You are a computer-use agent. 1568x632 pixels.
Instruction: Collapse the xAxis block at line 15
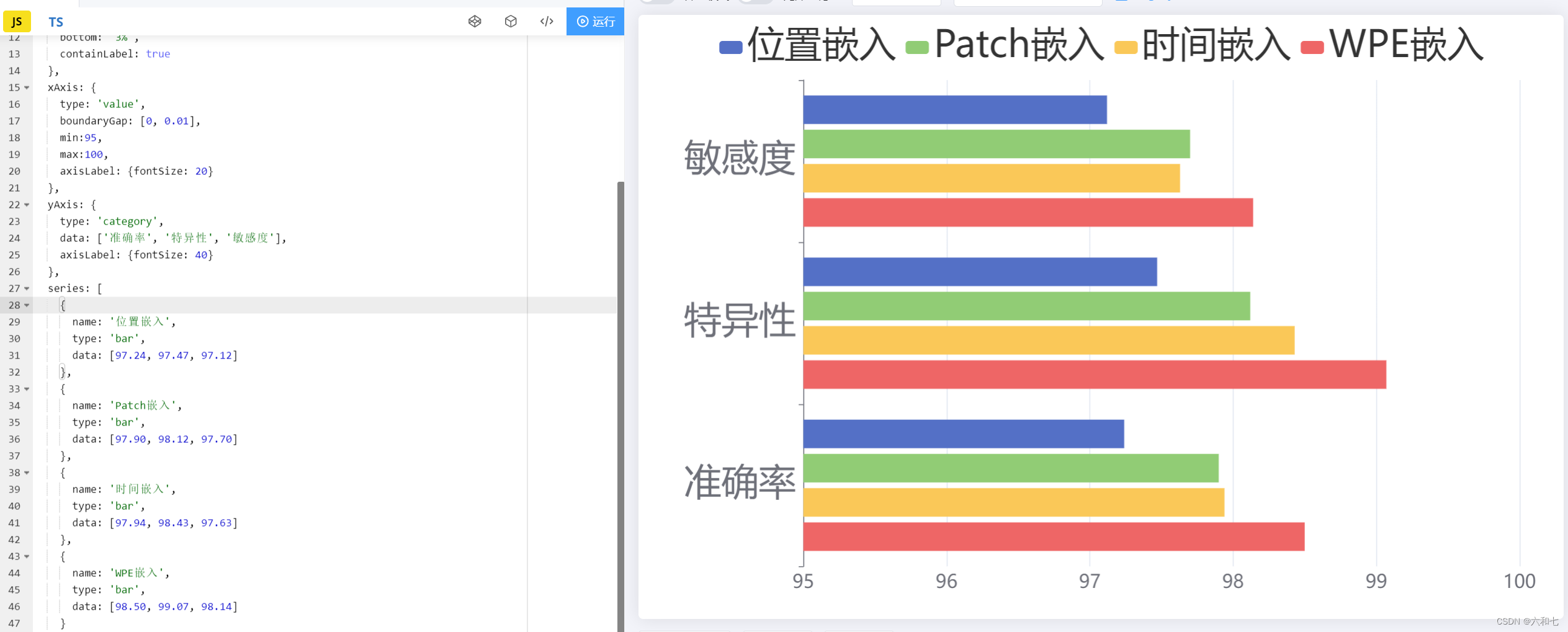coord(27,87)
